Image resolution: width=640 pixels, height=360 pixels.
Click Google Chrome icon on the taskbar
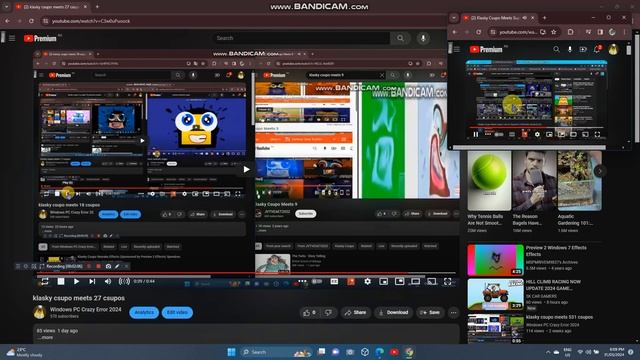[409, 352]
